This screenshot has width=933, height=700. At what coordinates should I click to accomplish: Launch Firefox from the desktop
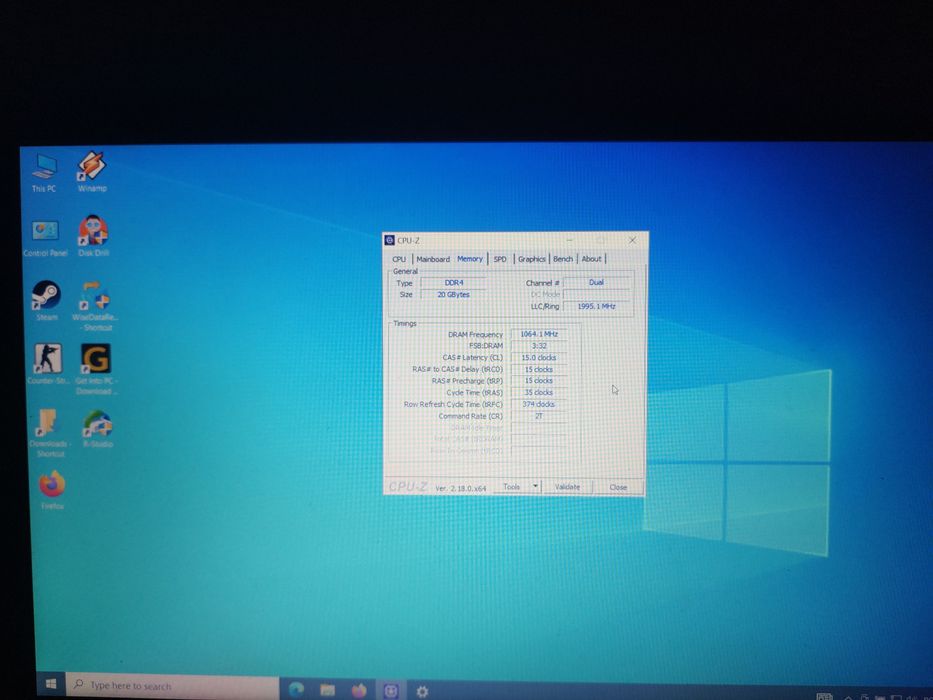click(x=52, y=490)
